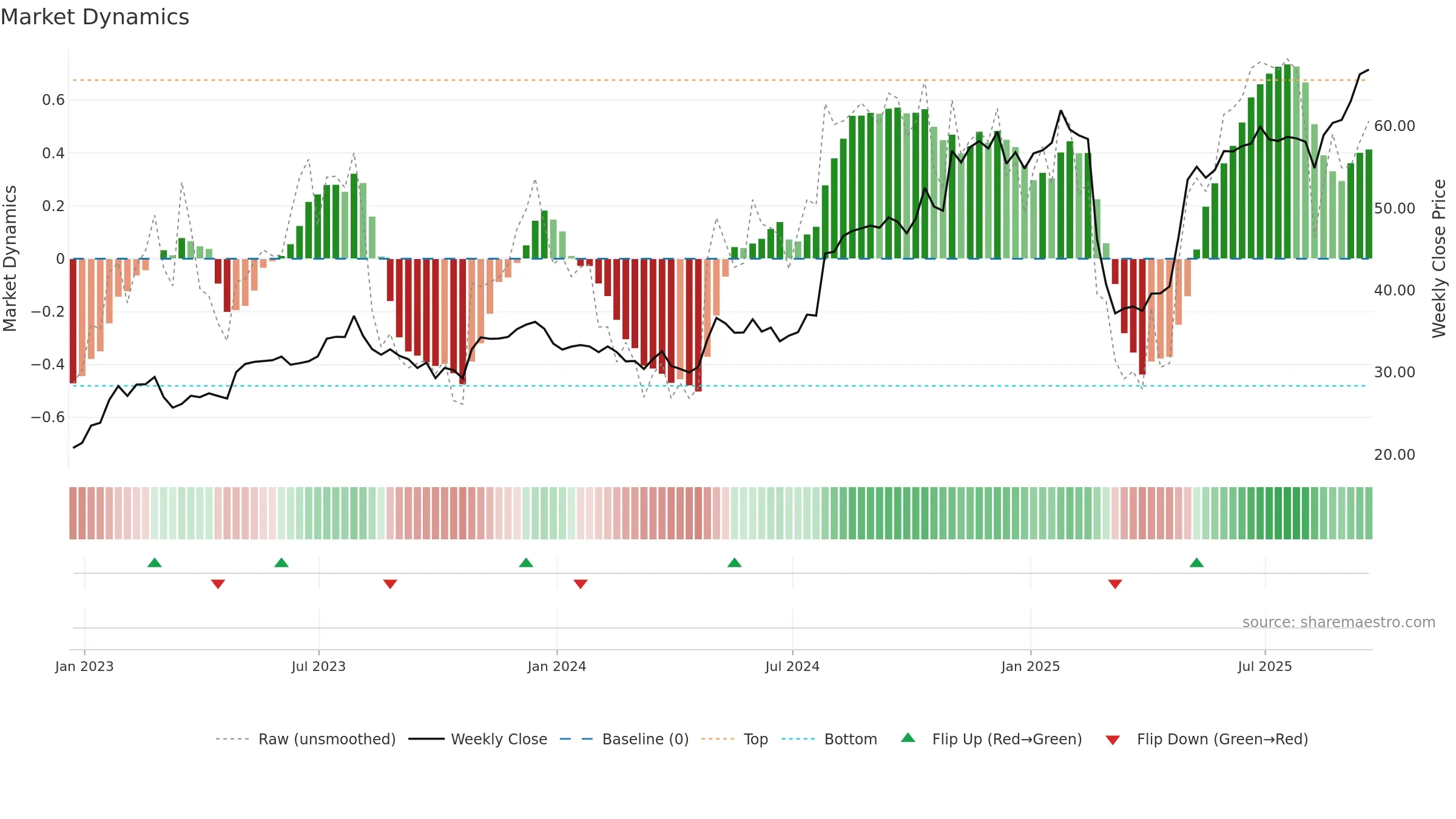Toggle the Bottom legend entry
The image size is (1456, 819).
pyautogui.click(x=829, y=739)
